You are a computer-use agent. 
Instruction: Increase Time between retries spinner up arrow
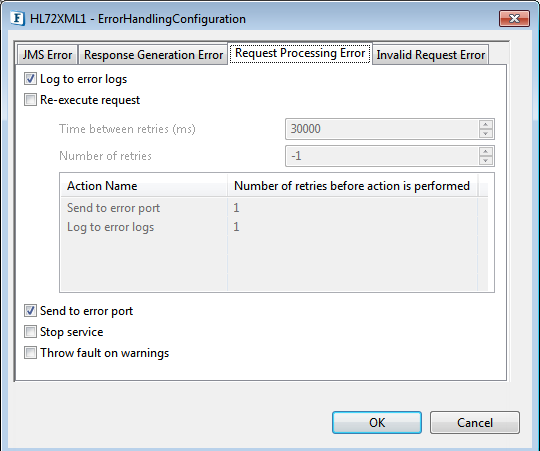(x=486, y=125)
